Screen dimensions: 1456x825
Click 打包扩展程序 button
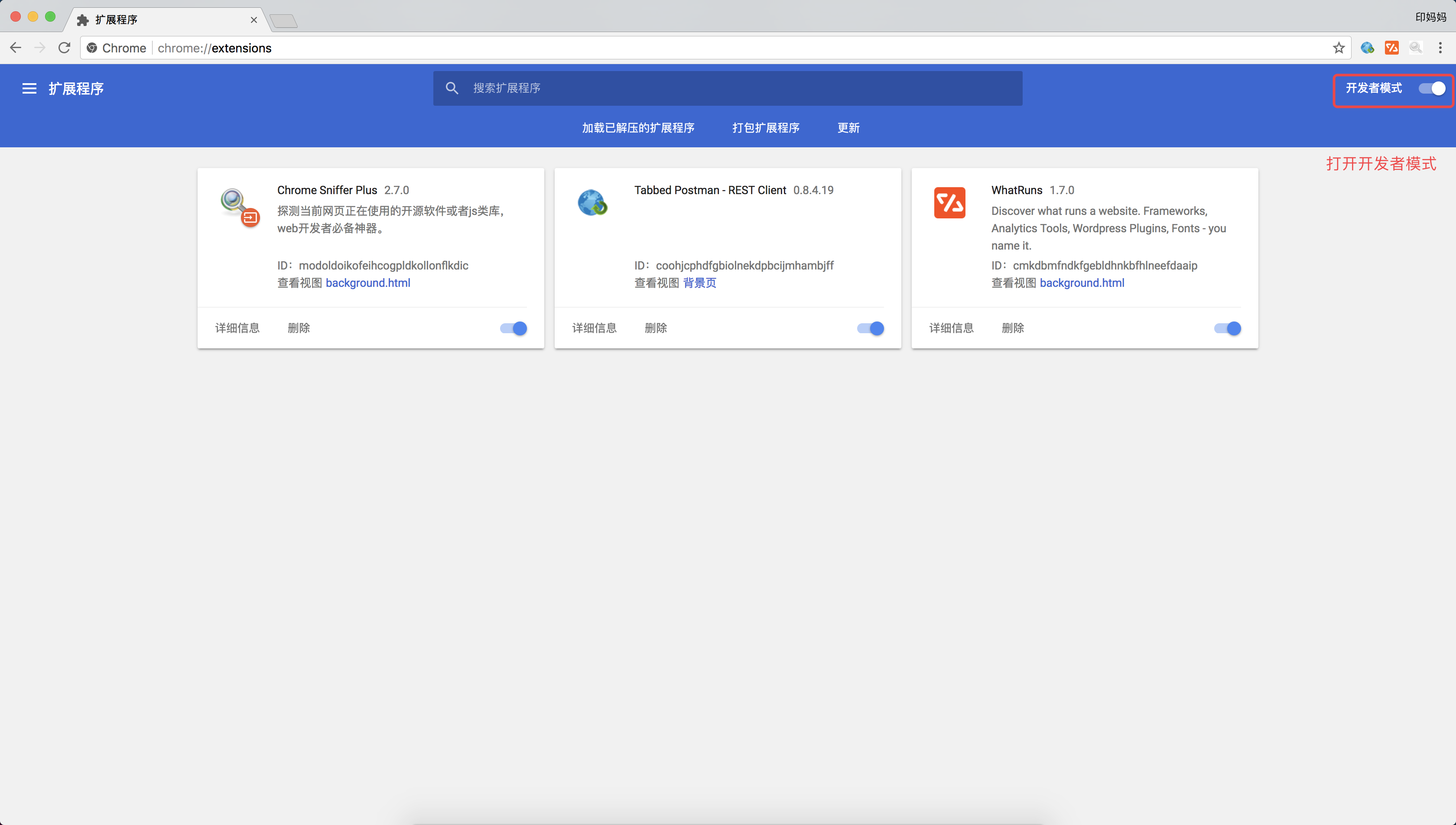(765, 127)
